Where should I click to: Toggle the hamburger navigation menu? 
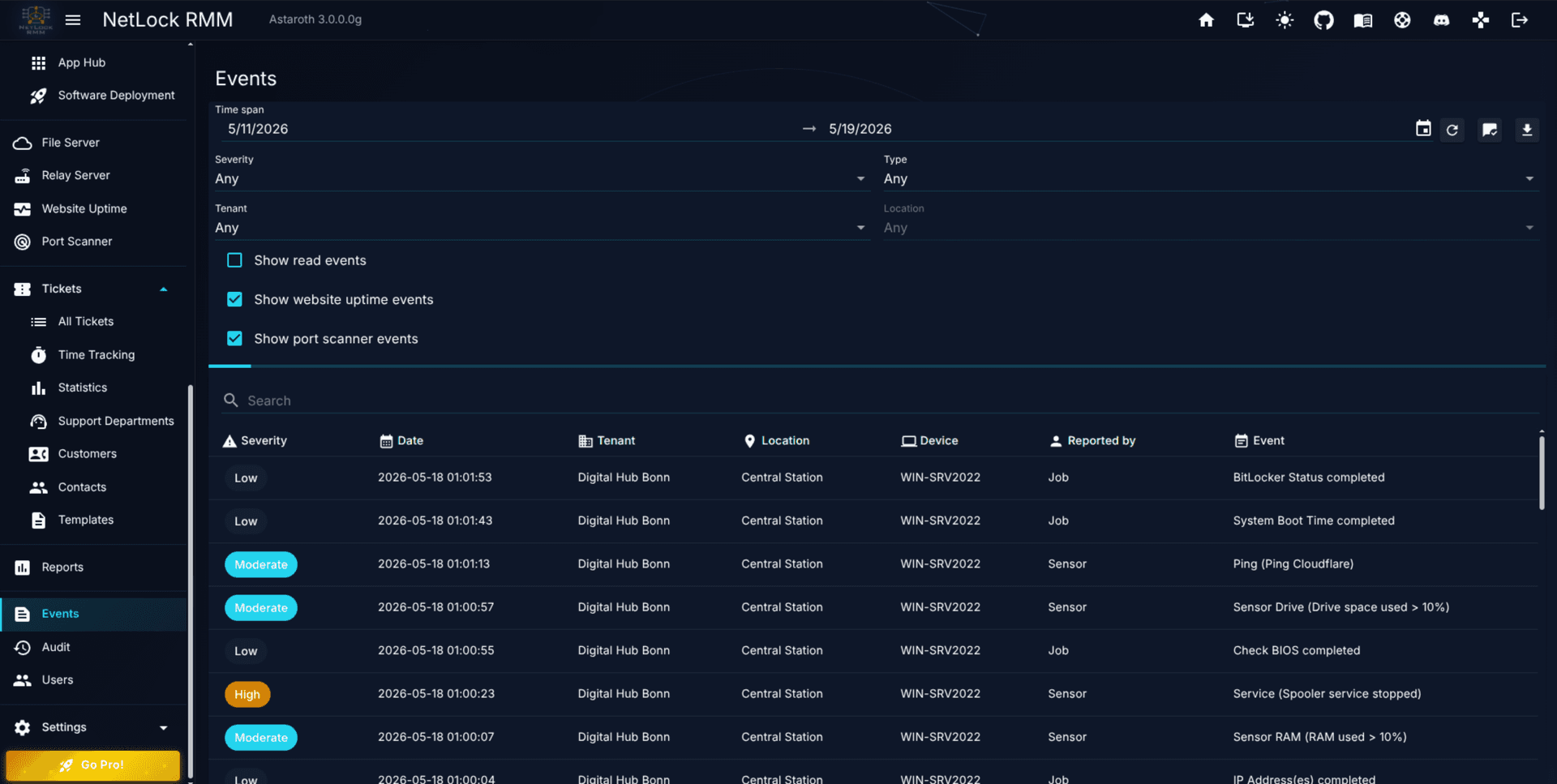[73, 20]
